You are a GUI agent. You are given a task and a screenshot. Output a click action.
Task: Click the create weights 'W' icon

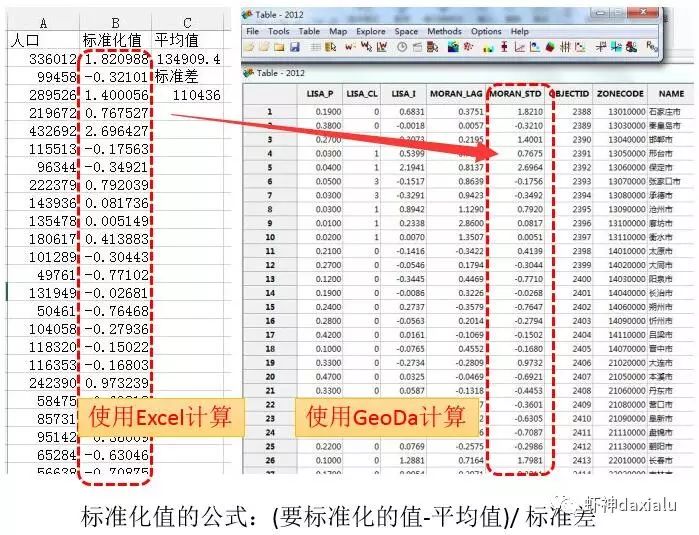point(350,47)
